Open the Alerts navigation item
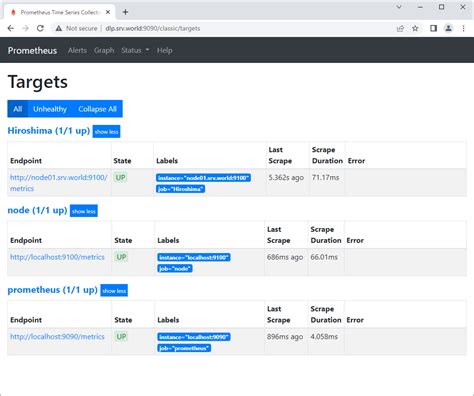474x396 pixels. coord(77,50)
